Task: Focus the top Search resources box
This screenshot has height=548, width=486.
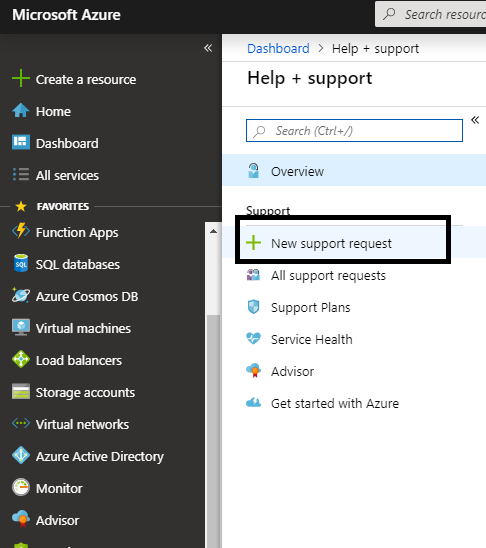Action: 430,14
